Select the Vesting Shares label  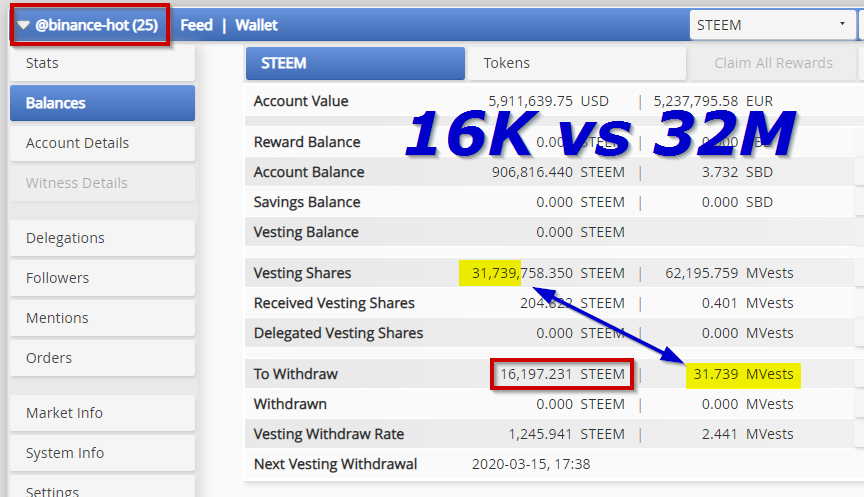pyautogui.click(x=303, y=273)
